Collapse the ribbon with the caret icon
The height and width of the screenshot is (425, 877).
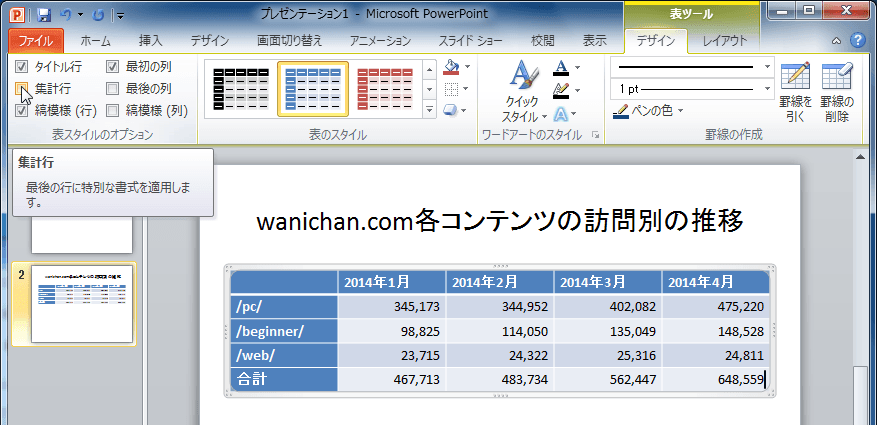pos(837,41)
